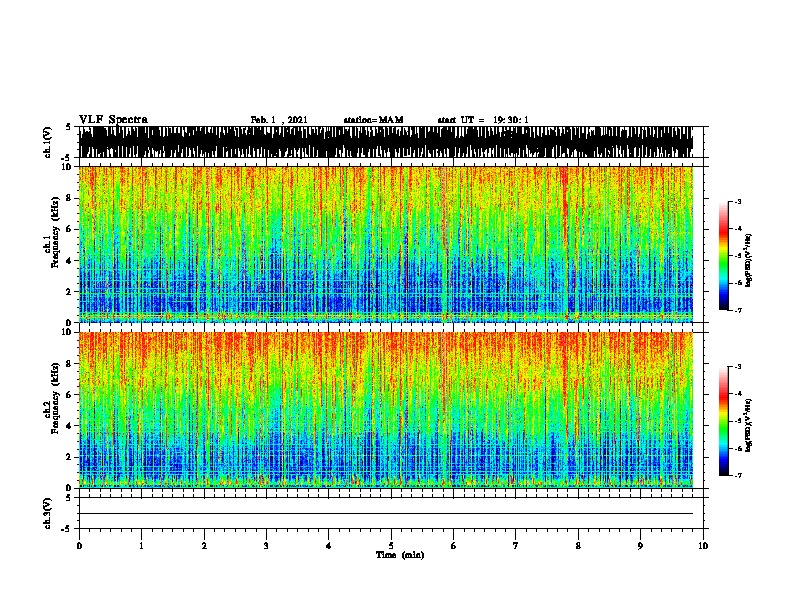Click time axis tick label "5"
This screenshot has width=792, height=612.
tap(391, 546)
